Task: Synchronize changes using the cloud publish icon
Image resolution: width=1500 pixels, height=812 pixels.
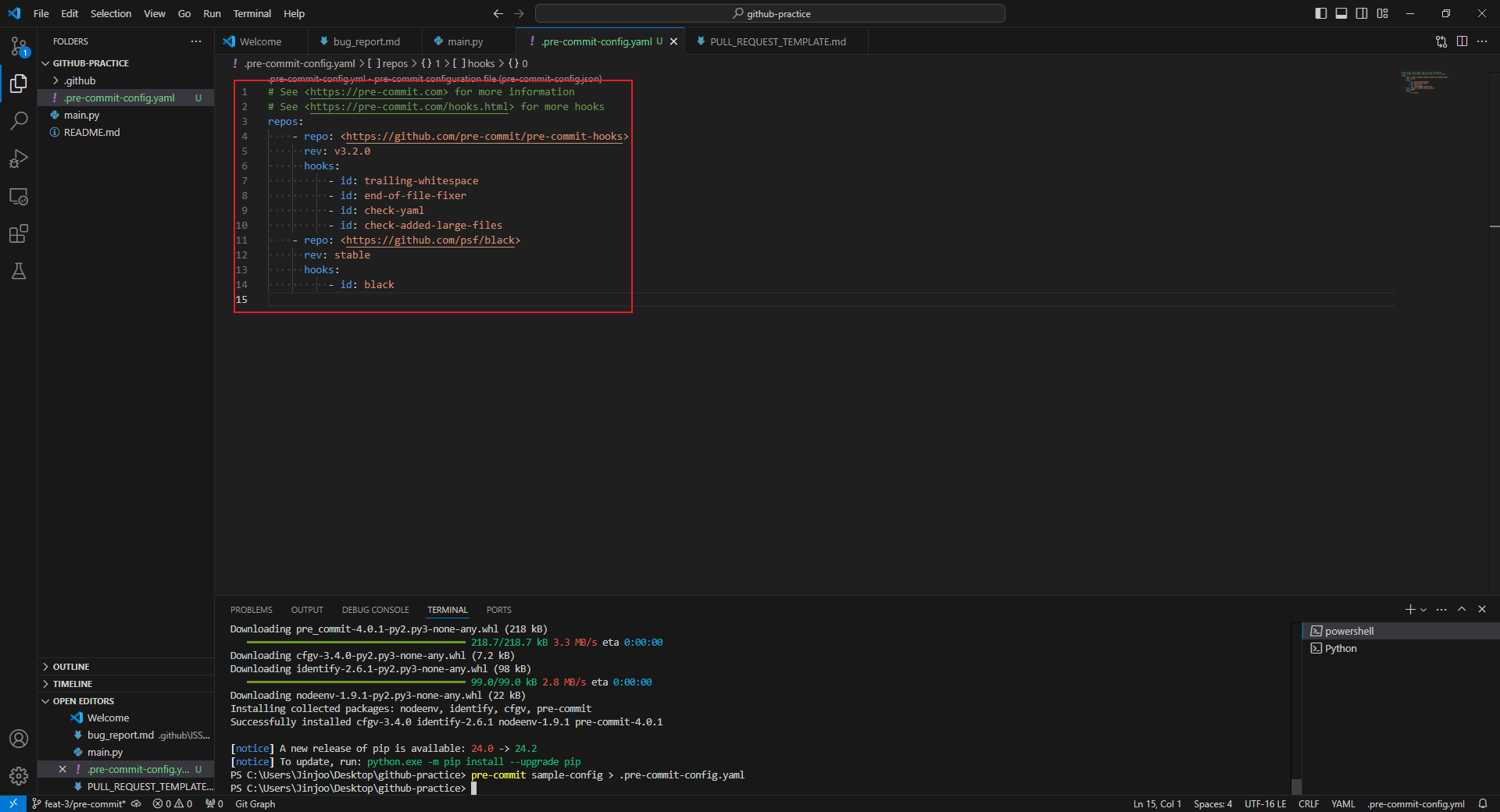Action: tap(136, 803)
